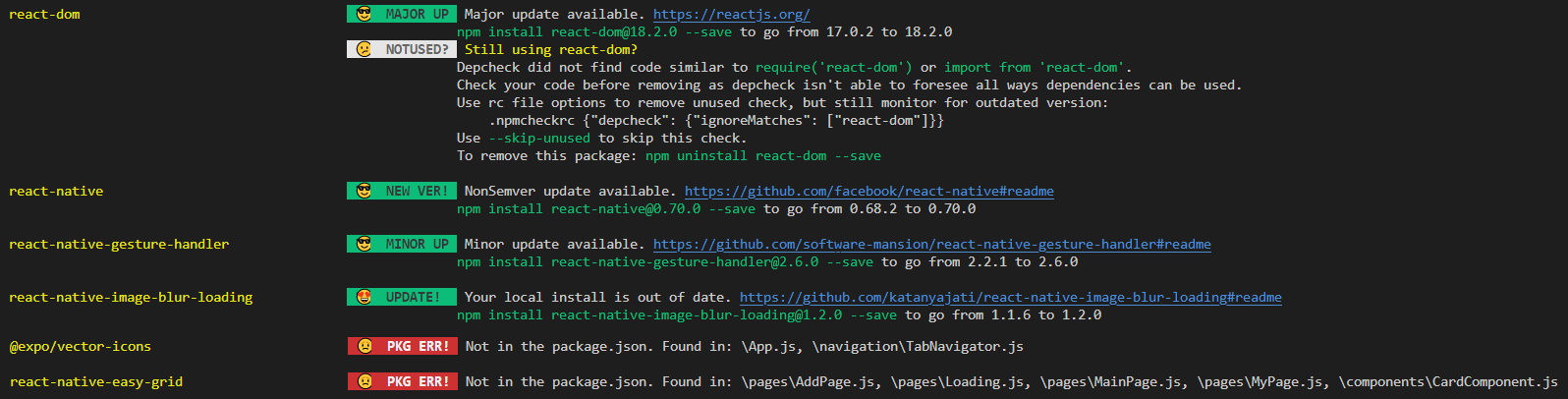Open the react-native GitHub readme link

[x=869, y=192]
